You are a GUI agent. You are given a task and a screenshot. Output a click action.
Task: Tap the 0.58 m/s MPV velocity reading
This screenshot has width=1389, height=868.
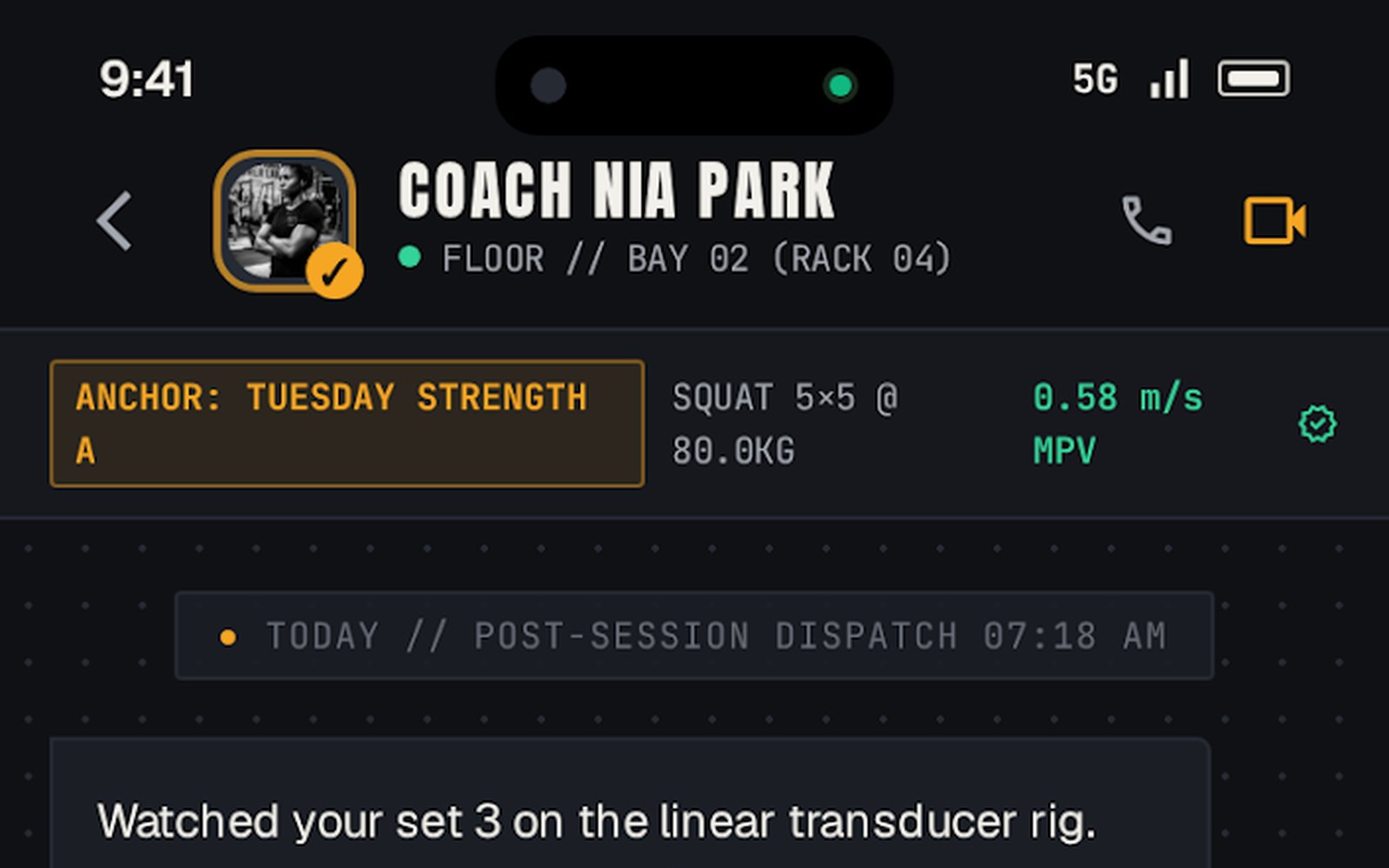pos(1117,424)
